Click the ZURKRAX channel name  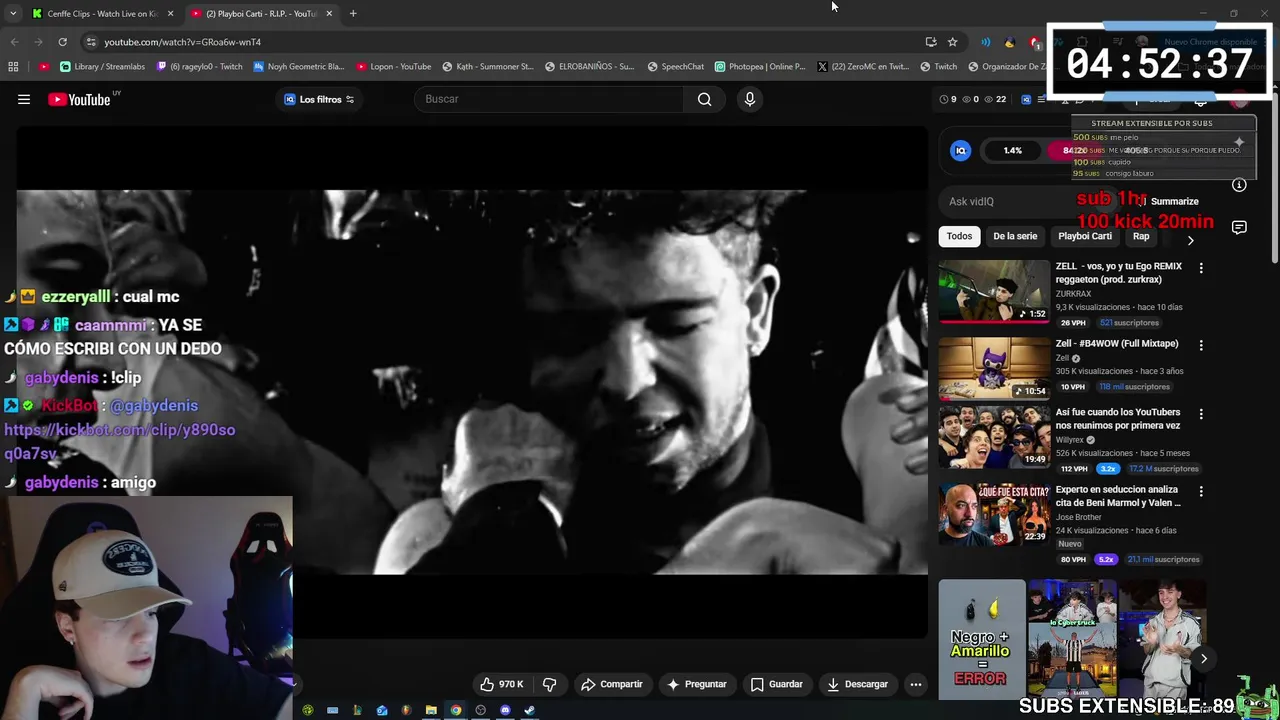(1073, 294)
